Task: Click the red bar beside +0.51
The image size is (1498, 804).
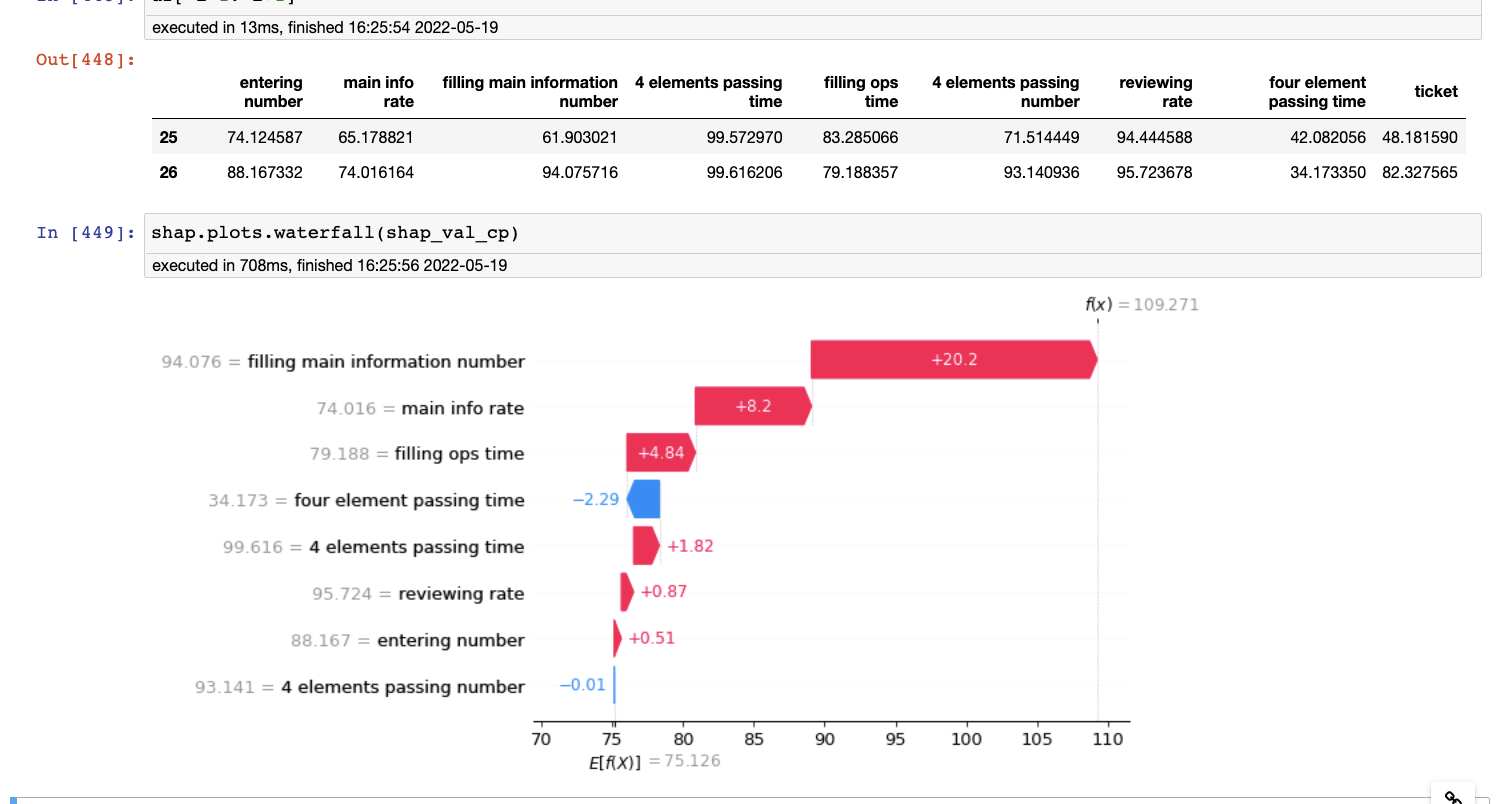Action: tap(618, 638)
